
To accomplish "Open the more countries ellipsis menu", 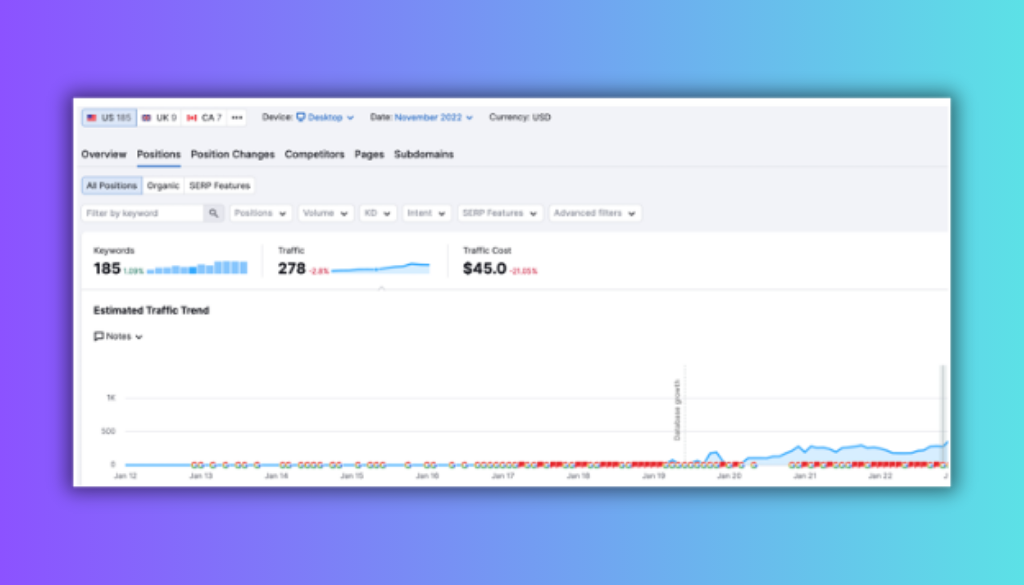I will click(x=237, y=118).
